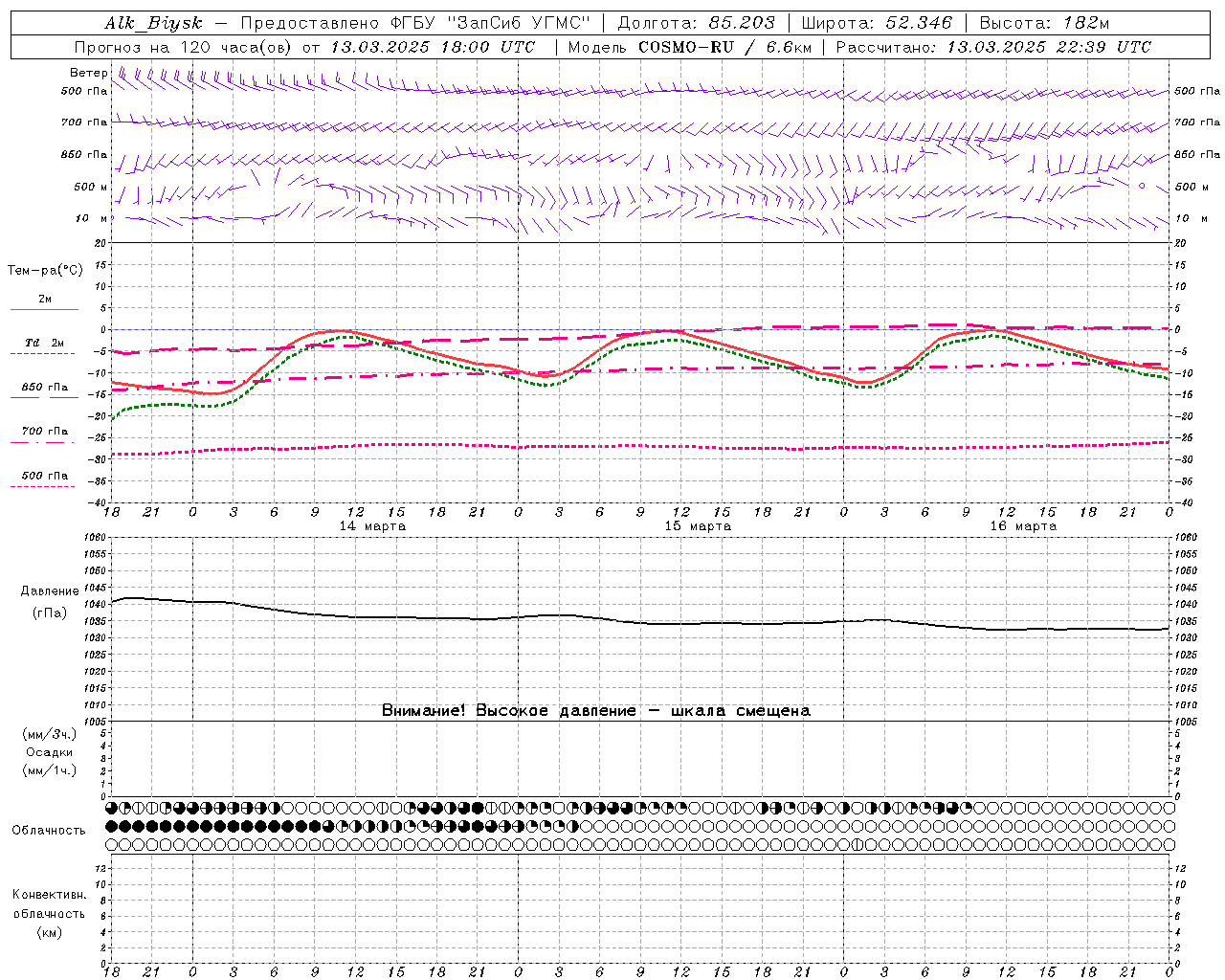Click the left '850 гПа' wind level label
This screenshot has width=1225, height=980.
[84, 154]
